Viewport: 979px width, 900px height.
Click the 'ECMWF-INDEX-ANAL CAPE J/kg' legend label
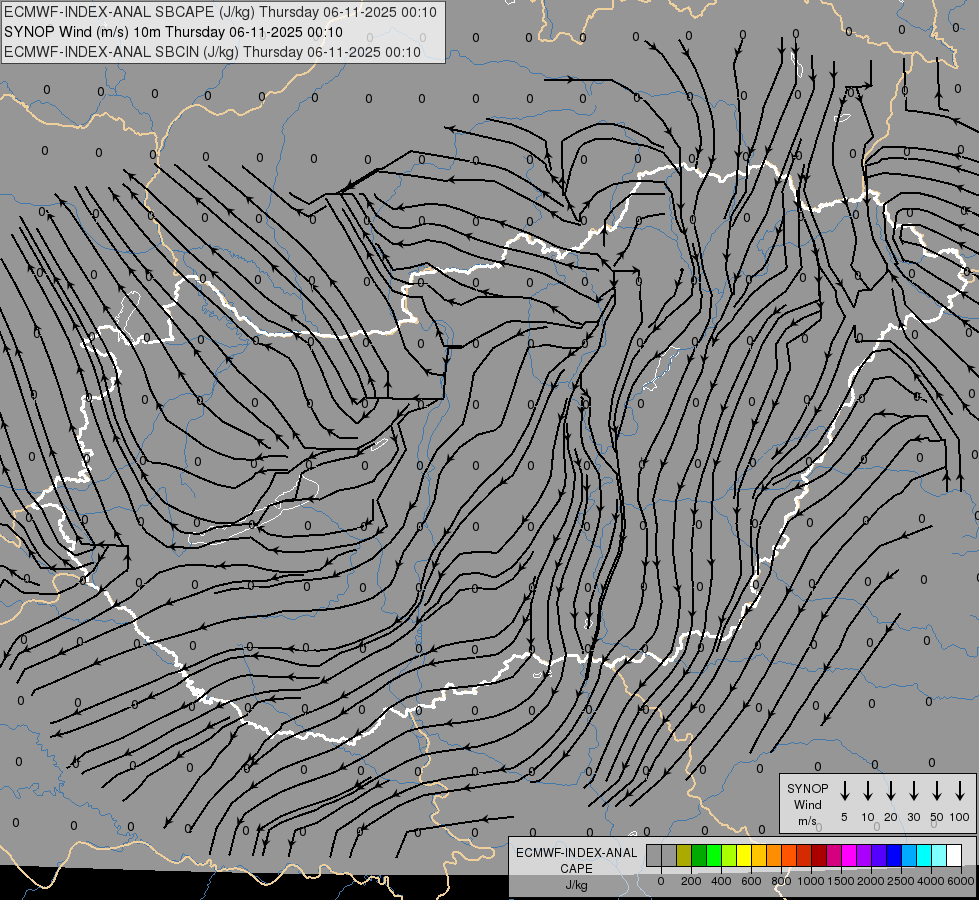pos(576,869)
